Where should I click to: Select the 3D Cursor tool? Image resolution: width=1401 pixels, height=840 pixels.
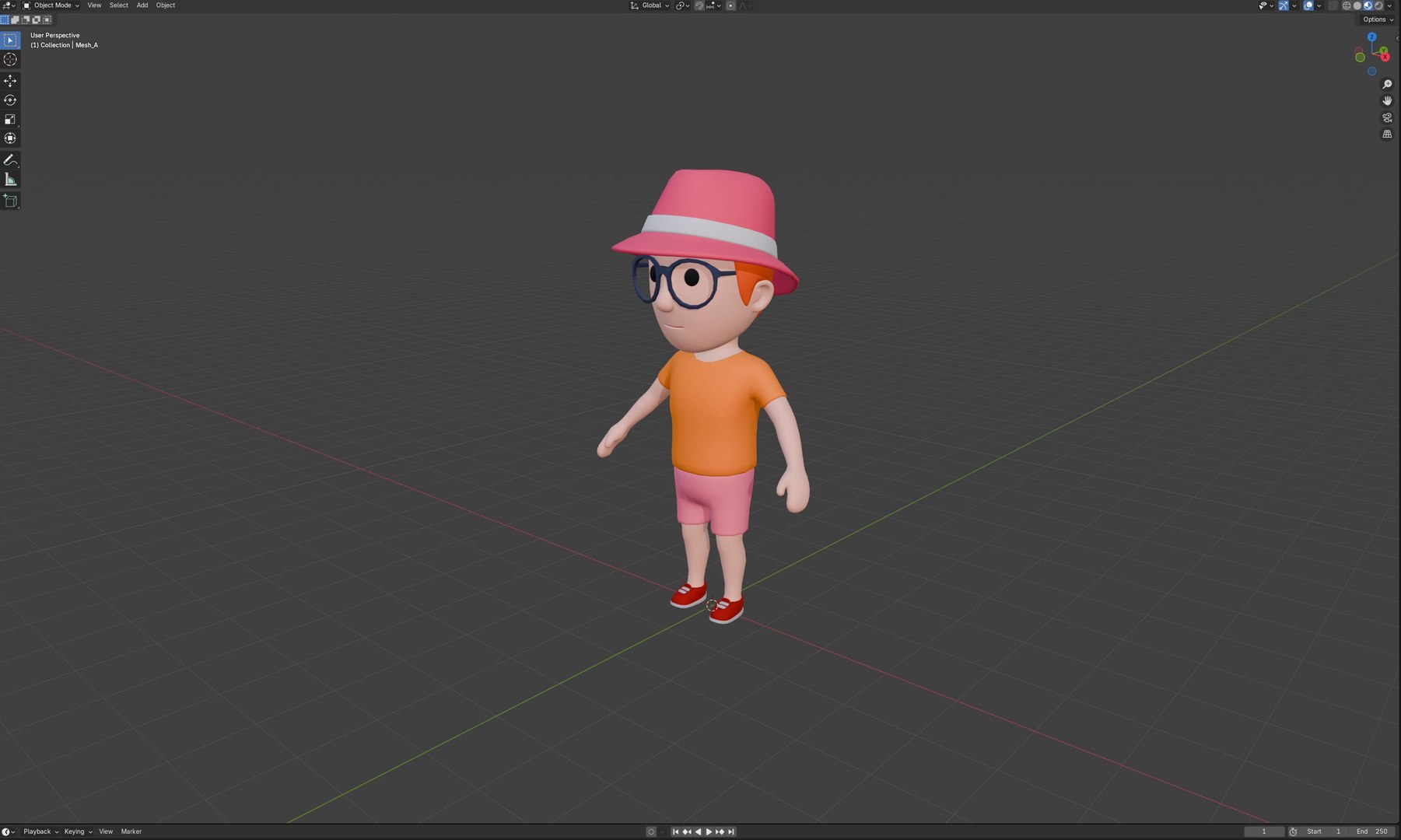click(10, 60)
